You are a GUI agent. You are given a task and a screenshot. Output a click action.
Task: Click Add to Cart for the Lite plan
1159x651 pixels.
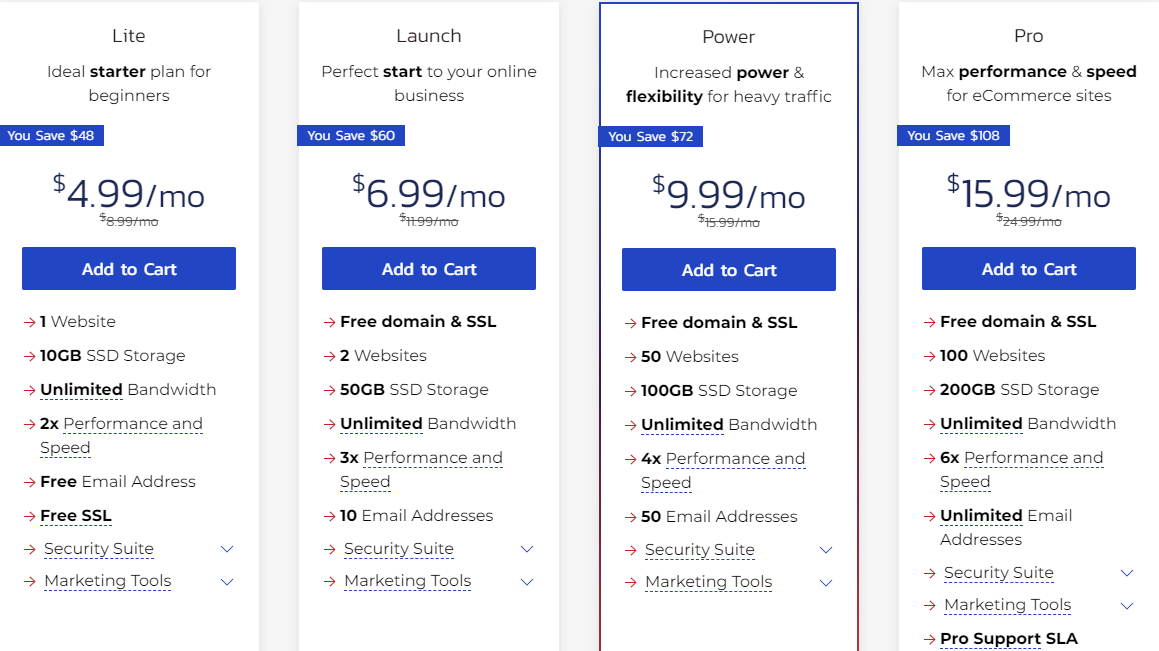(128, 268)
